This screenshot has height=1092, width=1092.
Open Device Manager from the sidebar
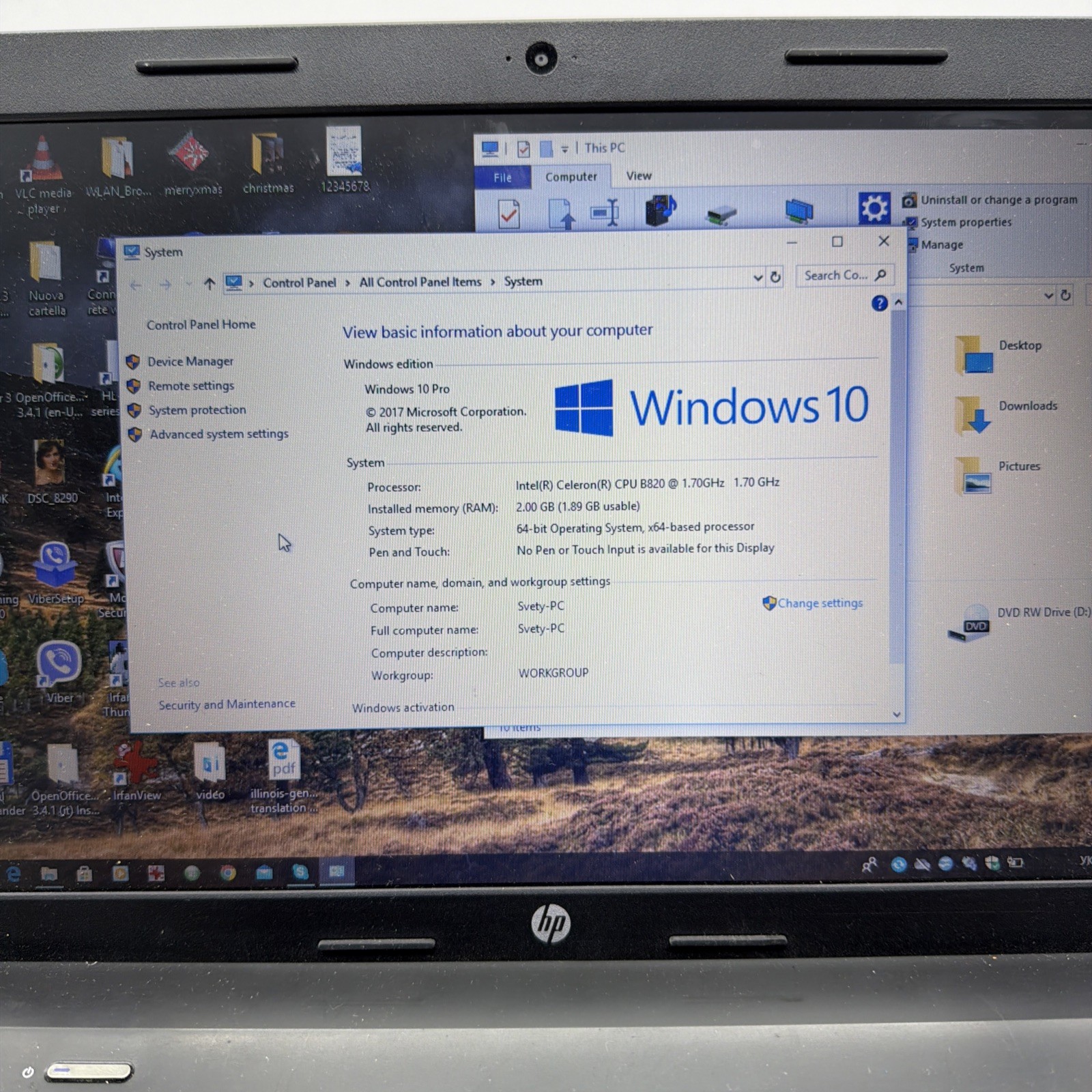(190, 361)
